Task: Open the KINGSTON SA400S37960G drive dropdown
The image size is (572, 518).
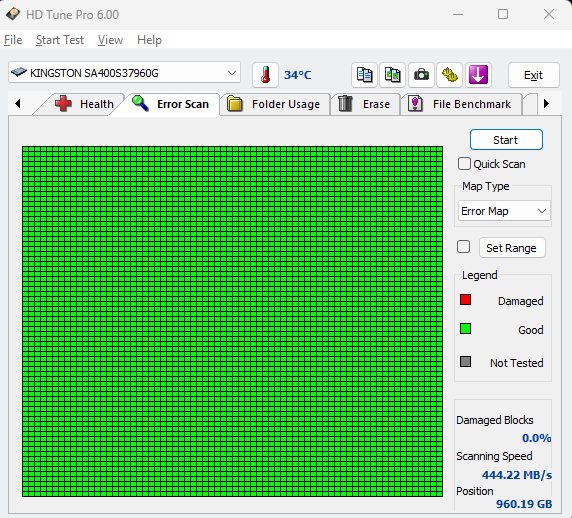Action: (124, 73)
